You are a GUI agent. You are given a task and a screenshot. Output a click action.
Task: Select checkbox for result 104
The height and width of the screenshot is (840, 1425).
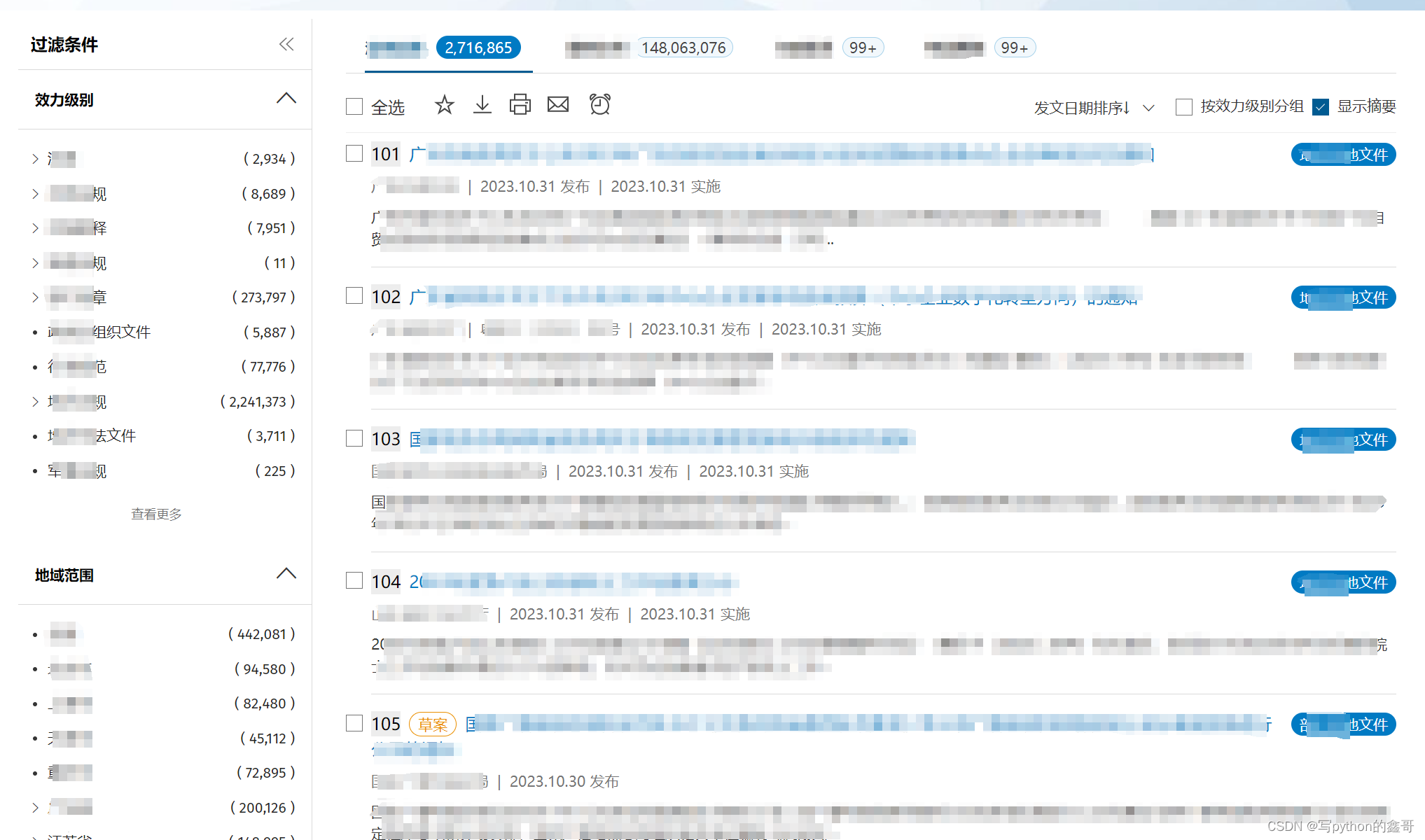[x=354, y=580]
